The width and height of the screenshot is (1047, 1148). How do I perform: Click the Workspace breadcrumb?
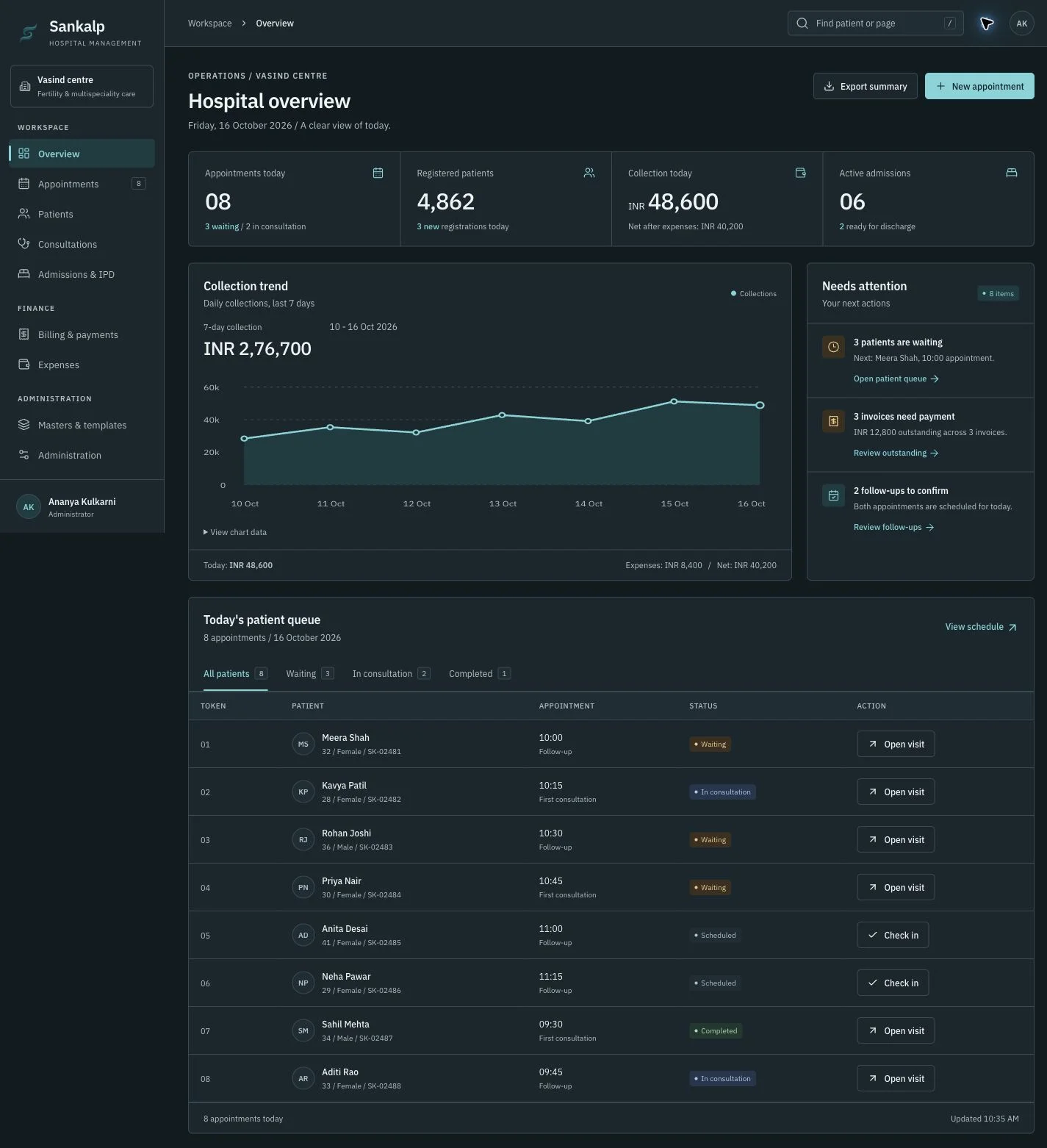[209, 24]
